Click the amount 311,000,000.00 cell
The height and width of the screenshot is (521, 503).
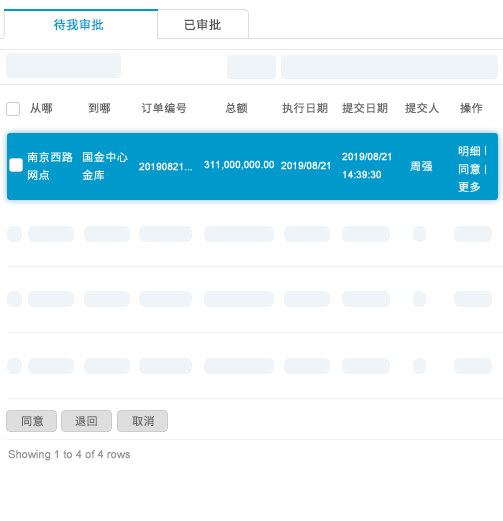(239, 165)
